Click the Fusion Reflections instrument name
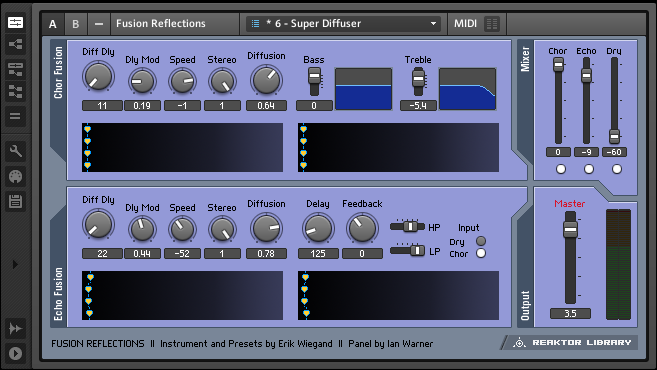Image resolution: width=657 pixels, height=370 pixels. point(161,23)
